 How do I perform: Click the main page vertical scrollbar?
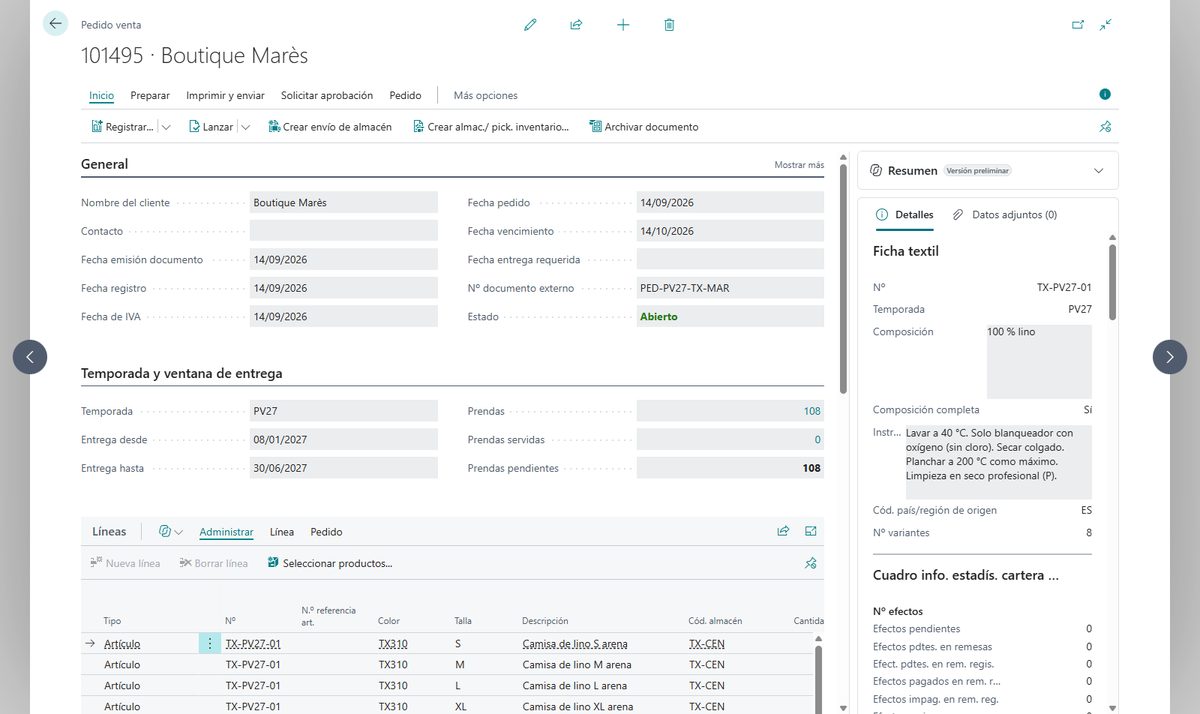pyautogui.click(x=844, y=278)
